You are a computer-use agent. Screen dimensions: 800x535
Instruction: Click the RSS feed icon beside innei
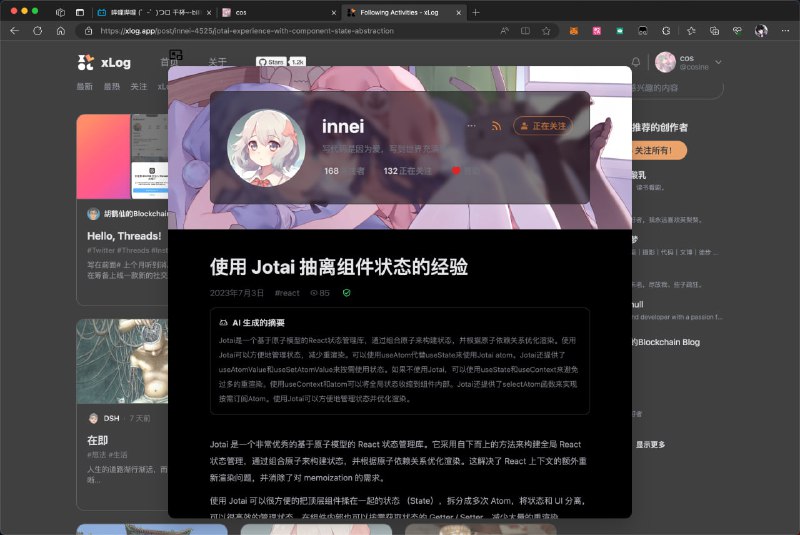(496, 126)
